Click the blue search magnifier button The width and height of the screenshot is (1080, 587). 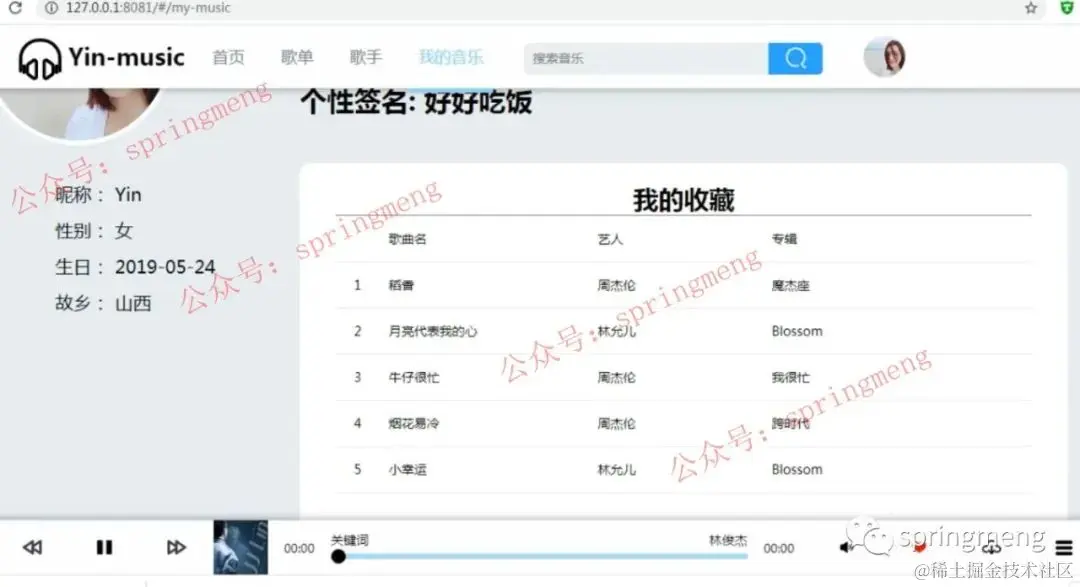(795, 59)
